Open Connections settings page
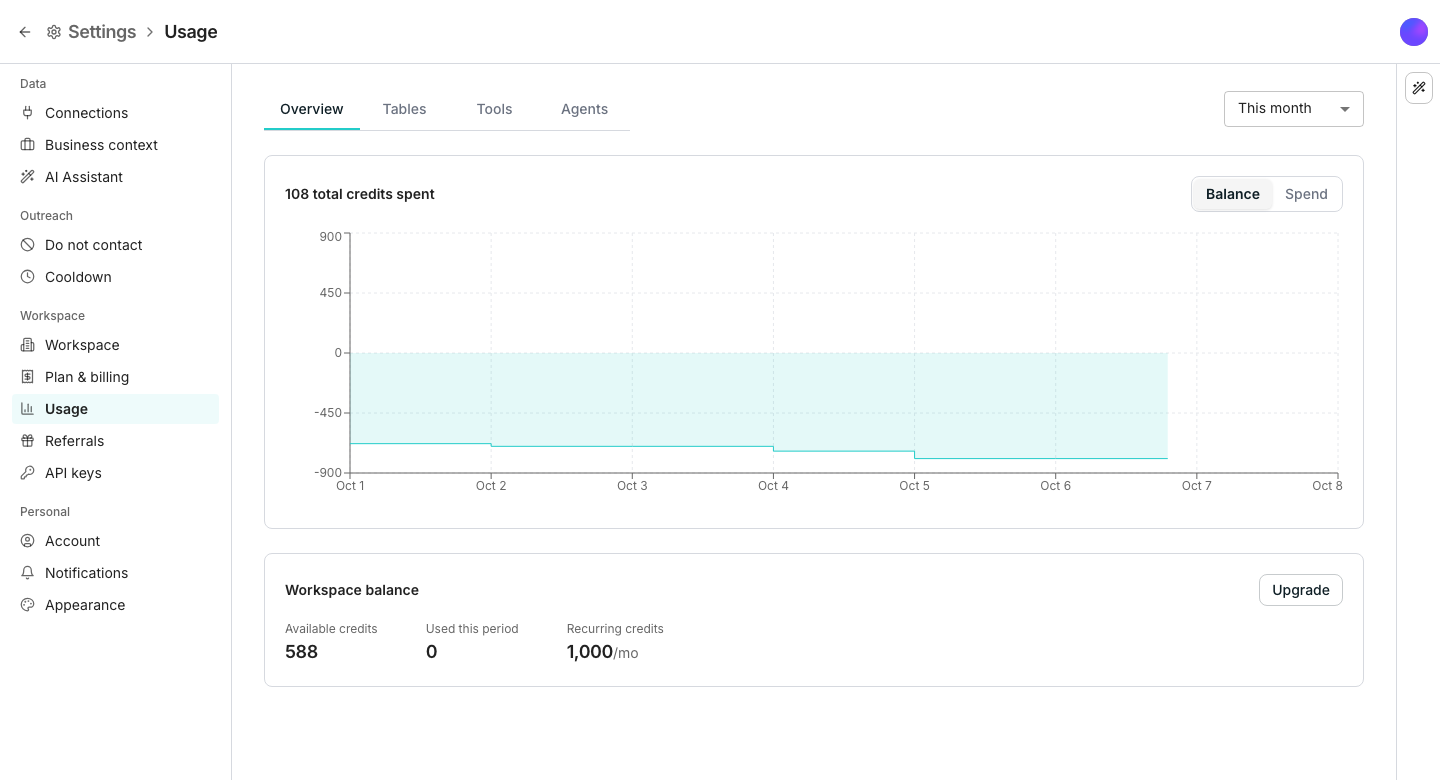 [x=115, y=113]
